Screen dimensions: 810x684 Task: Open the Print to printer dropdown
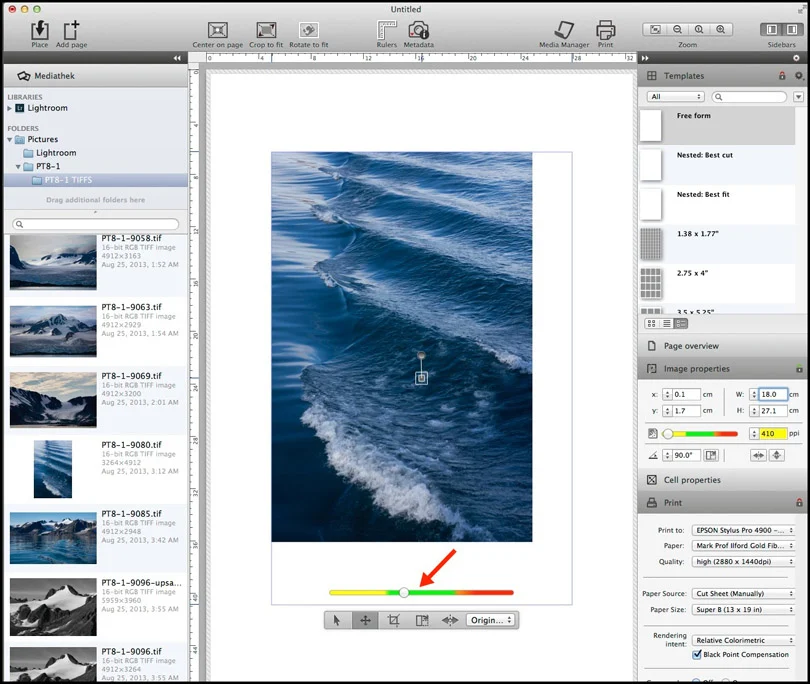(x=743, y=530)
